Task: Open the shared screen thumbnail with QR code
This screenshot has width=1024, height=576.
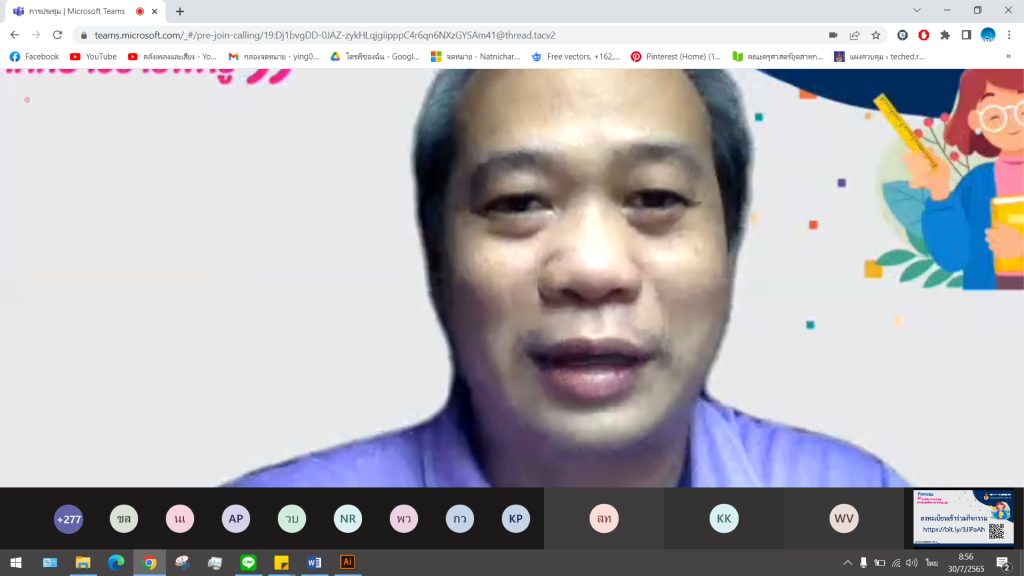Action: [x=963, y=517]
